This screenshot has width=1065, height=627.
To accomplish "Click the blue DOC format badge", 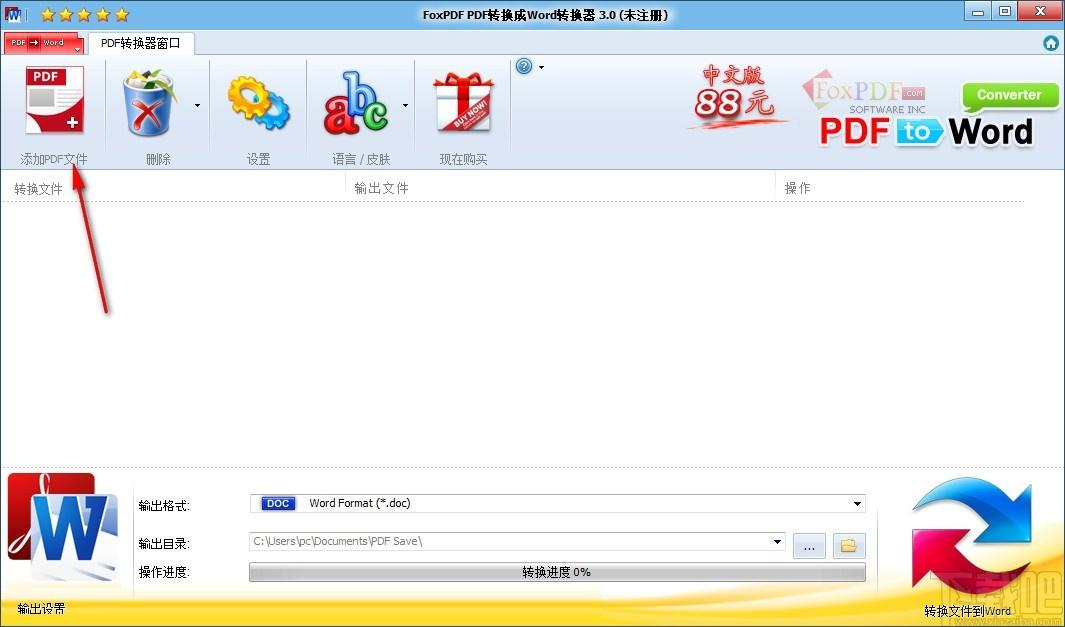I will 278,503.
